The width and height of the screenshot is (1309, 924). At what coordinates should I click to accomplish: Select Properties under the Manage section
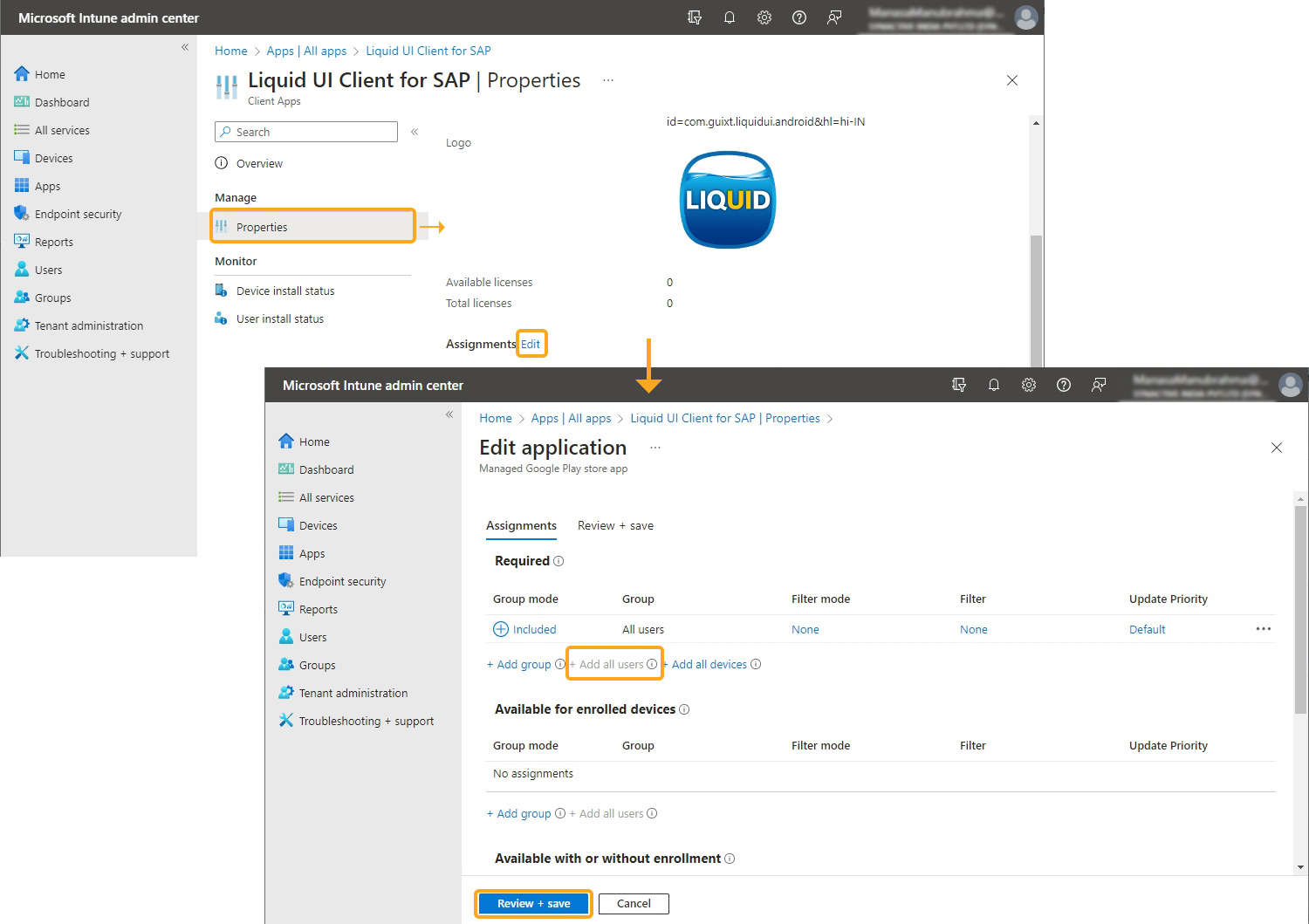[x=262, y=227]
